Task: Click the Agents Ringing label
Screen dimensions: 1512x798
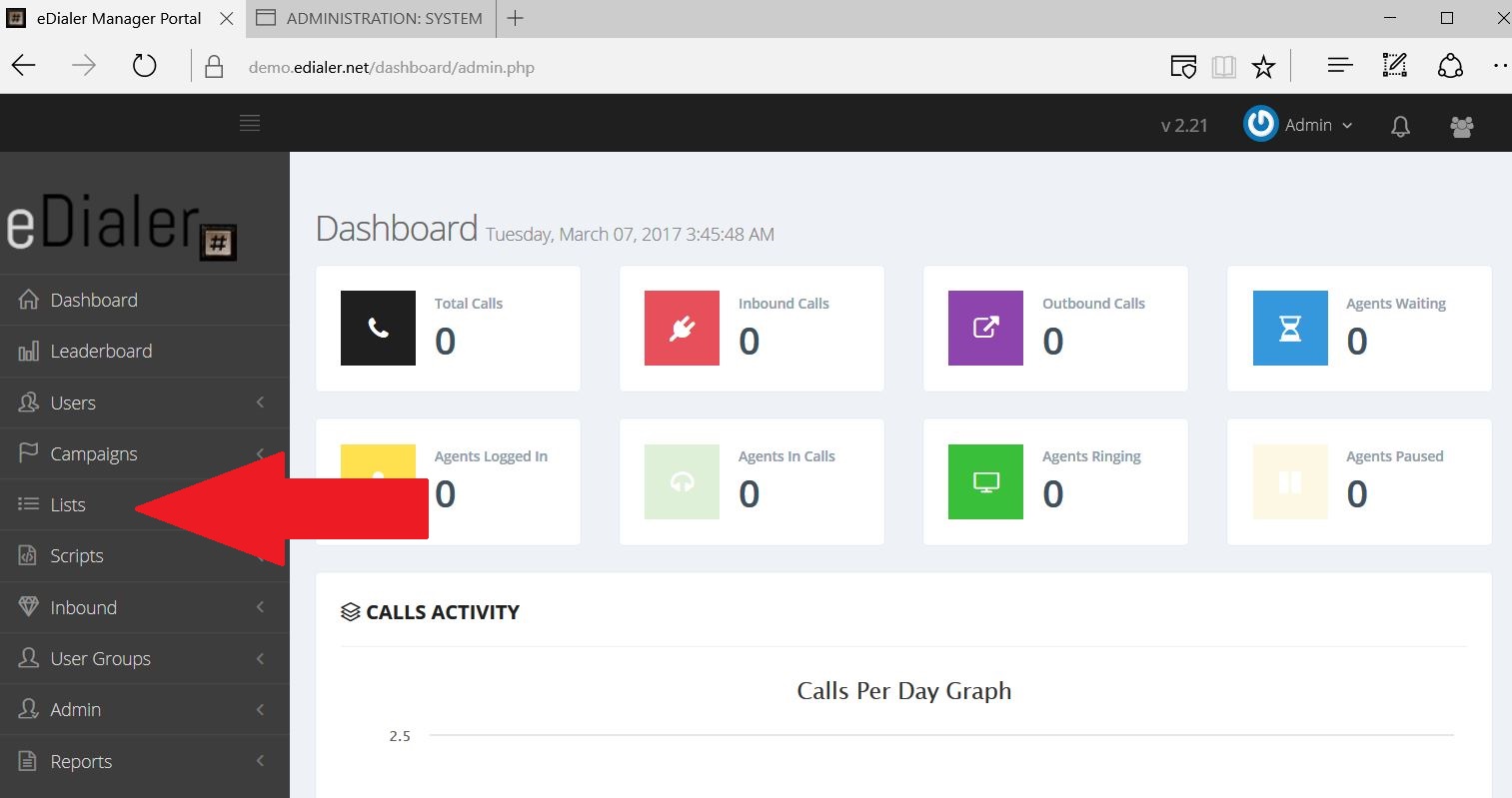Action: (x=1091, y=456)
